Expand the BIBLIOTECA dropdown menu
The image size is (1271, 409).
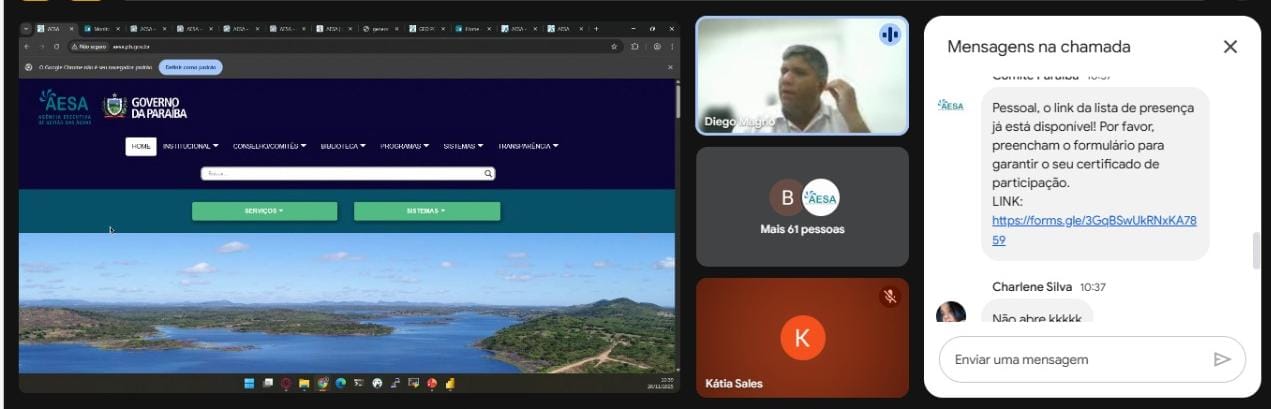[345, 146]
